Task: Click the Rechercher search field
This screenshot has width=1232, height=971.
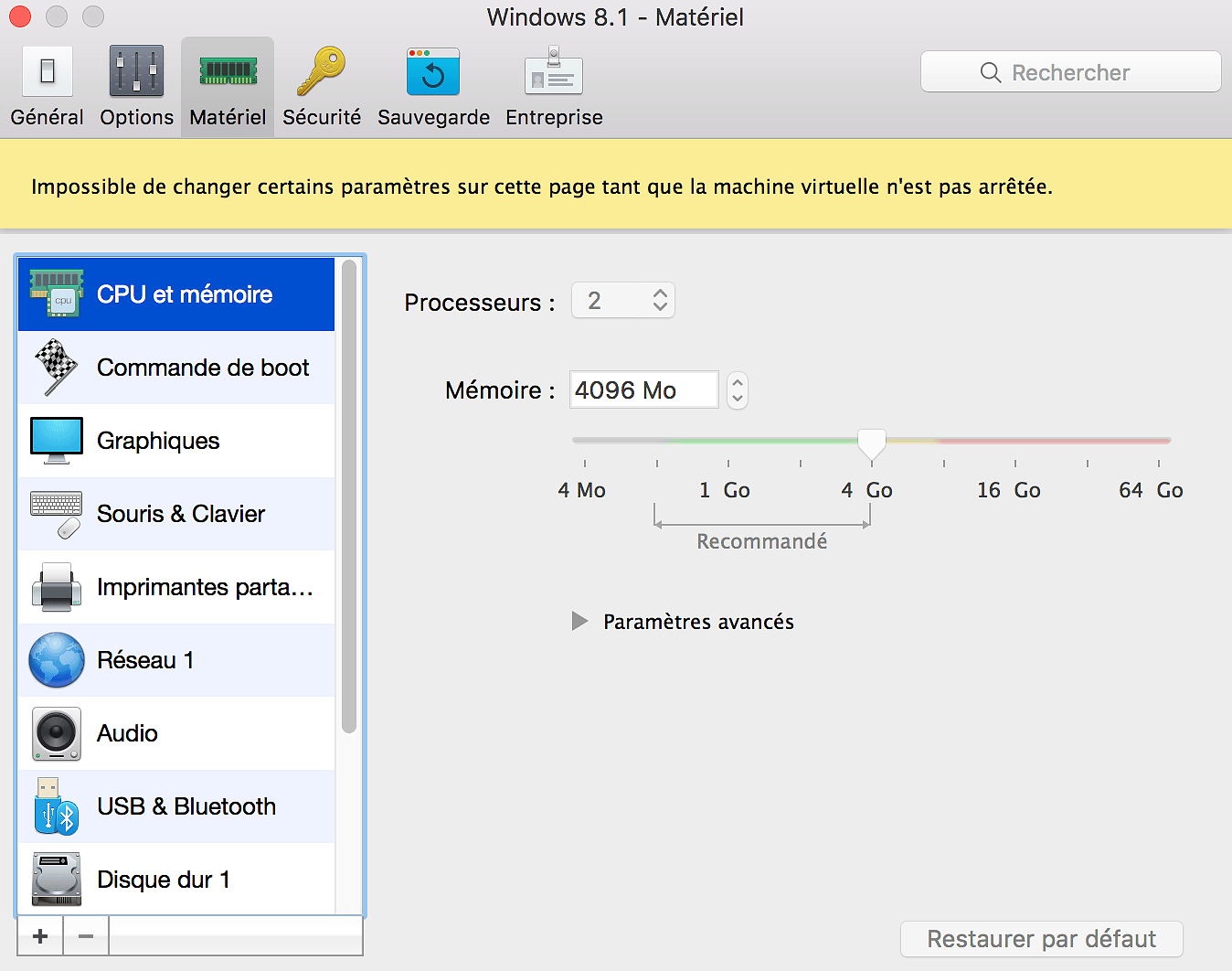Action: 1070,72
